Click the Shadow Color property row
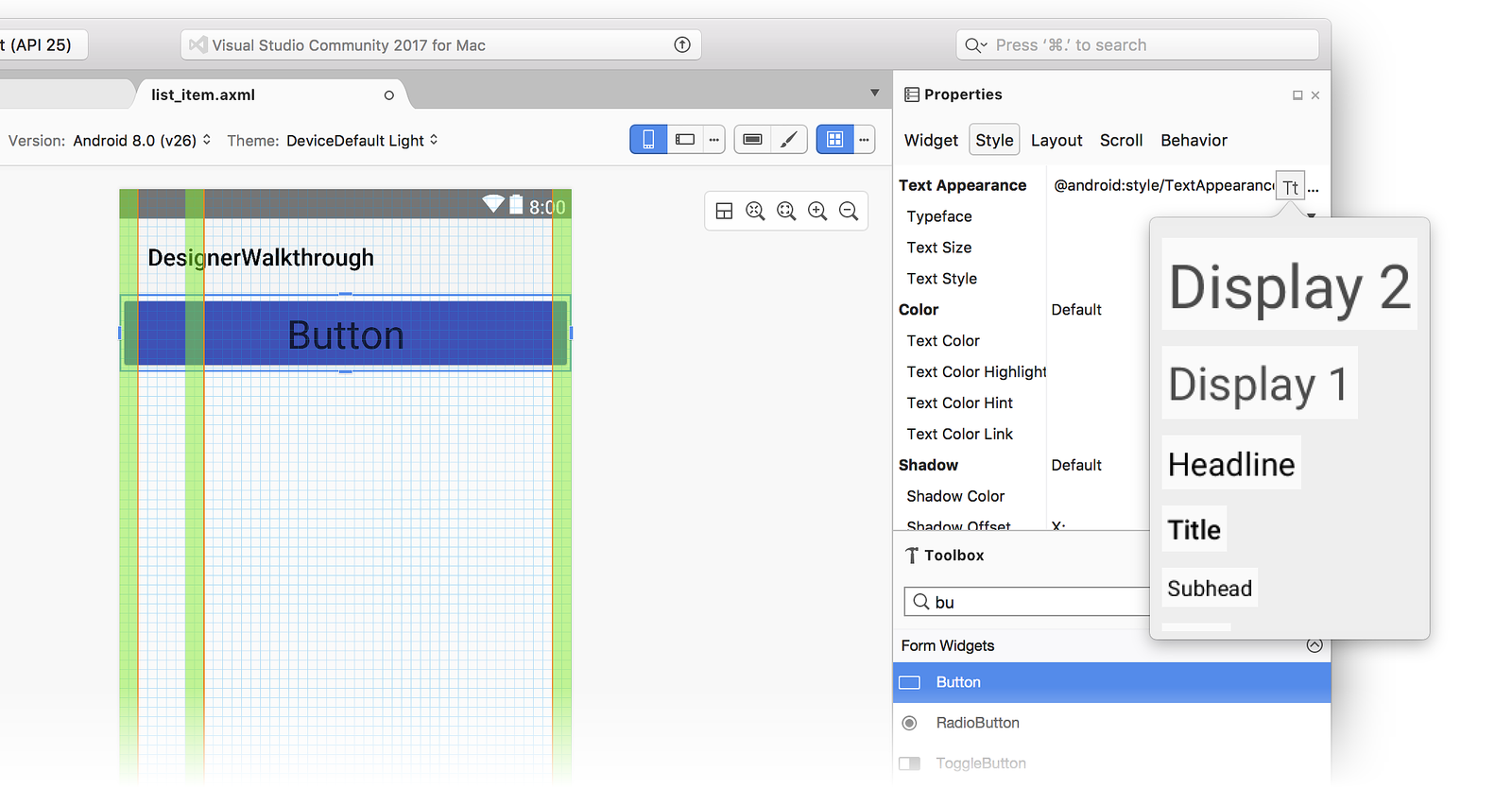 tap(955, 496)
